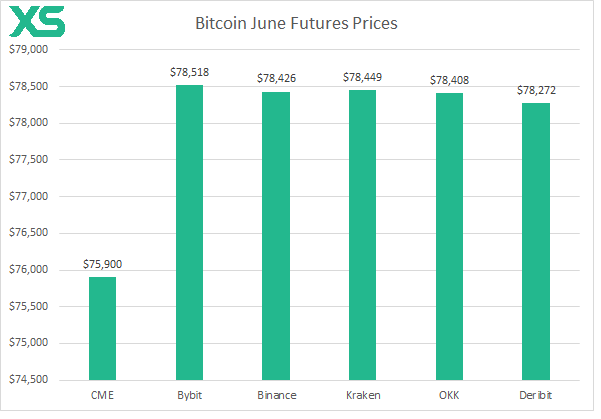The image size is (601, 419).
Task: Select the Bybit bar
Action: coord(190,232)
